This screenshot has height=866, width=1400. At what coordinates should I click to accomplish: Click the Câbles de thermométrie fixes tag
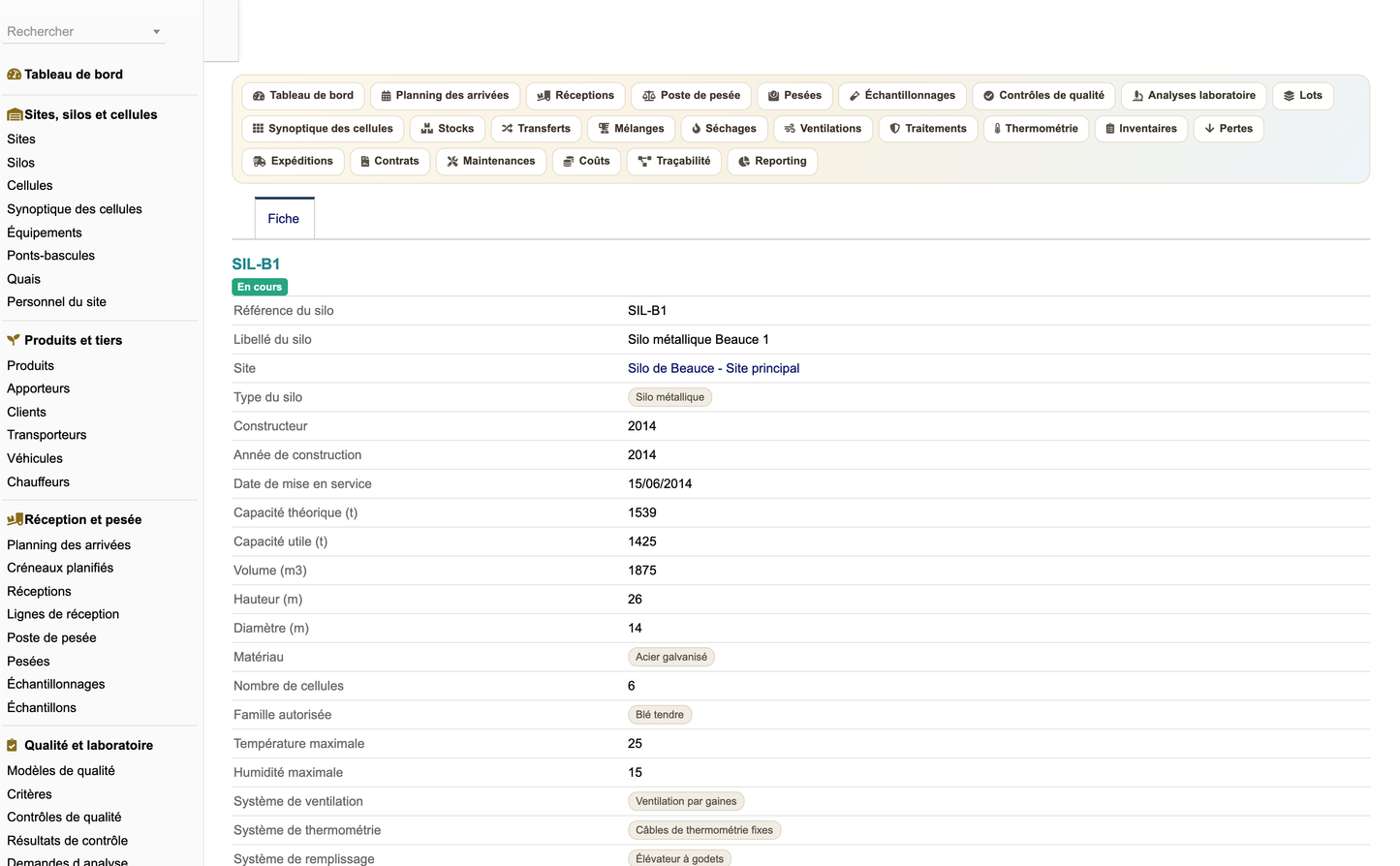pyautogui.click(x=704, y=830)
